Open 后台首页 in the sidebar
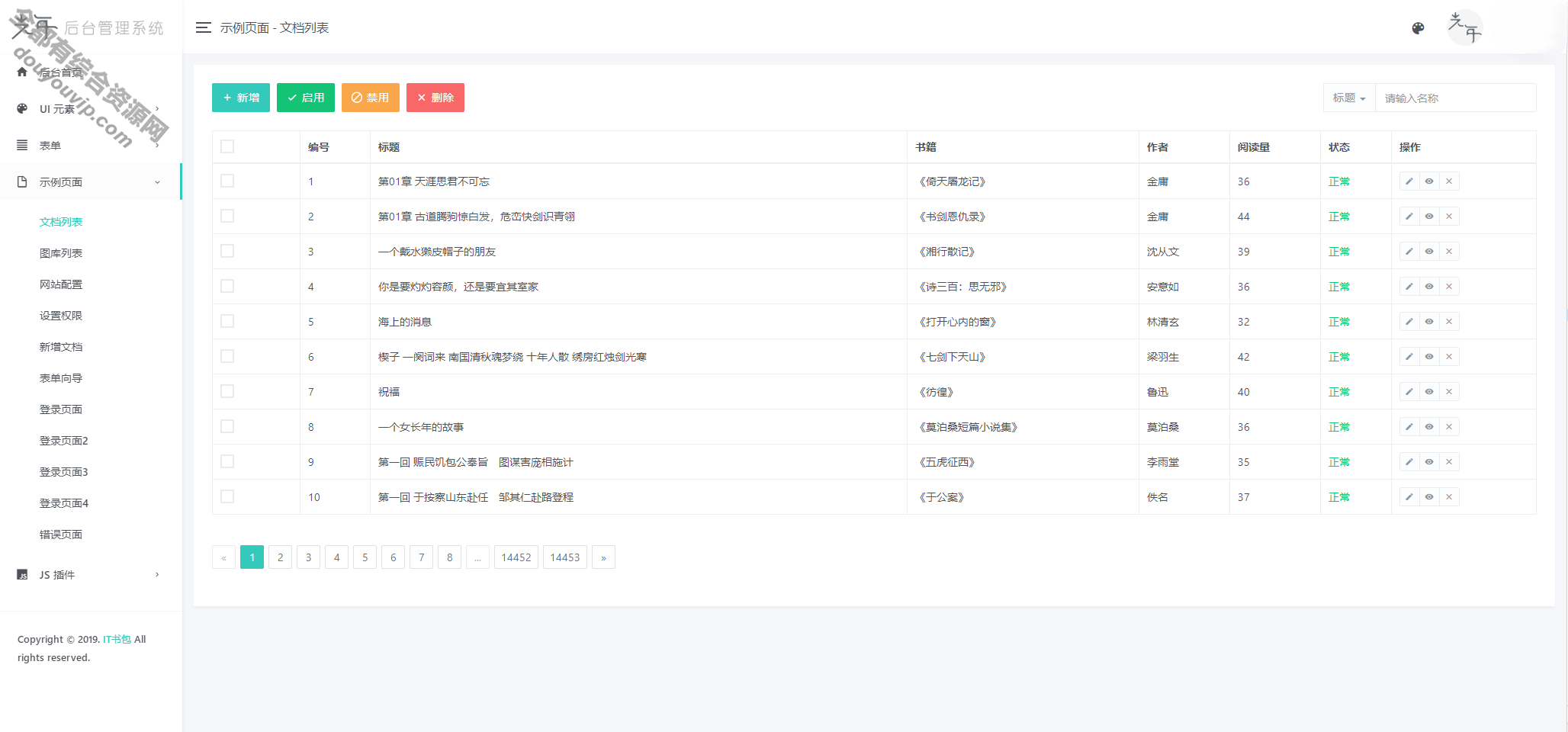Viewport: 1568px width, 732px height. coord(61,72)
